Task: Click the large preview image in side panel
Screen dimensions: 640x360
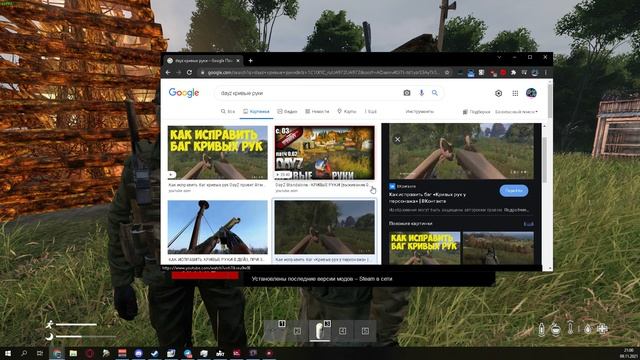Action: point(461,151)
